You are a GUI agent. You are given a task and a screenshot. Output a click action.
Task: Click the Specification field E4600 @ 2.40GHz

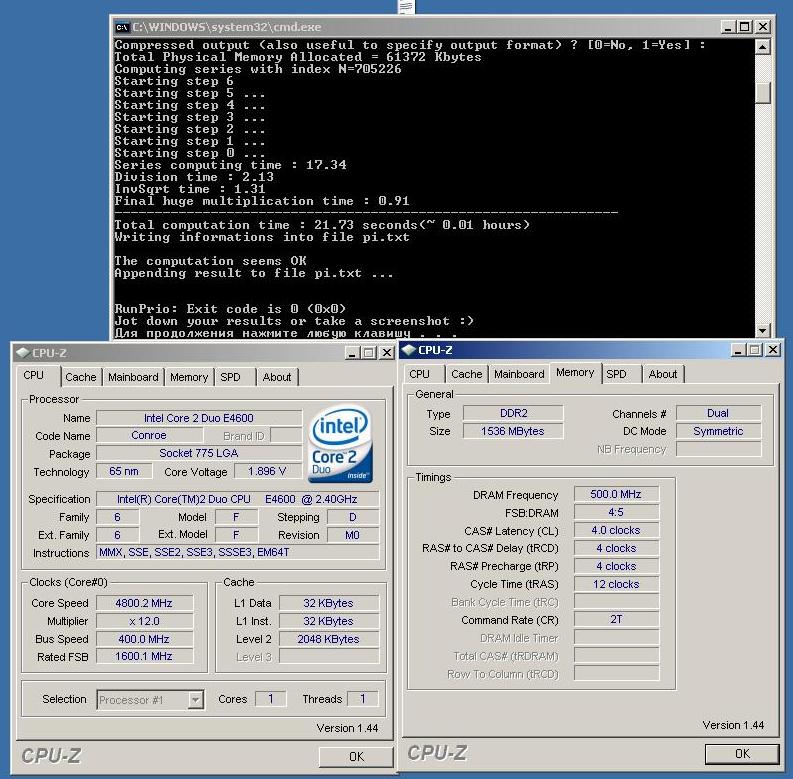(237, 499)
